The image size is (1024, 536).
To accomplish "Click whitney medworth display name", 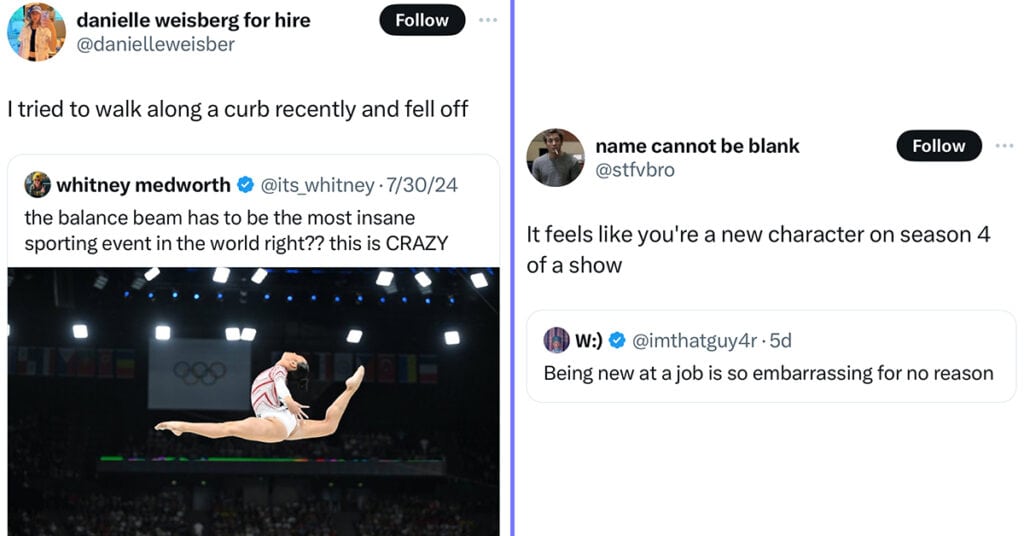I will 143,185.
